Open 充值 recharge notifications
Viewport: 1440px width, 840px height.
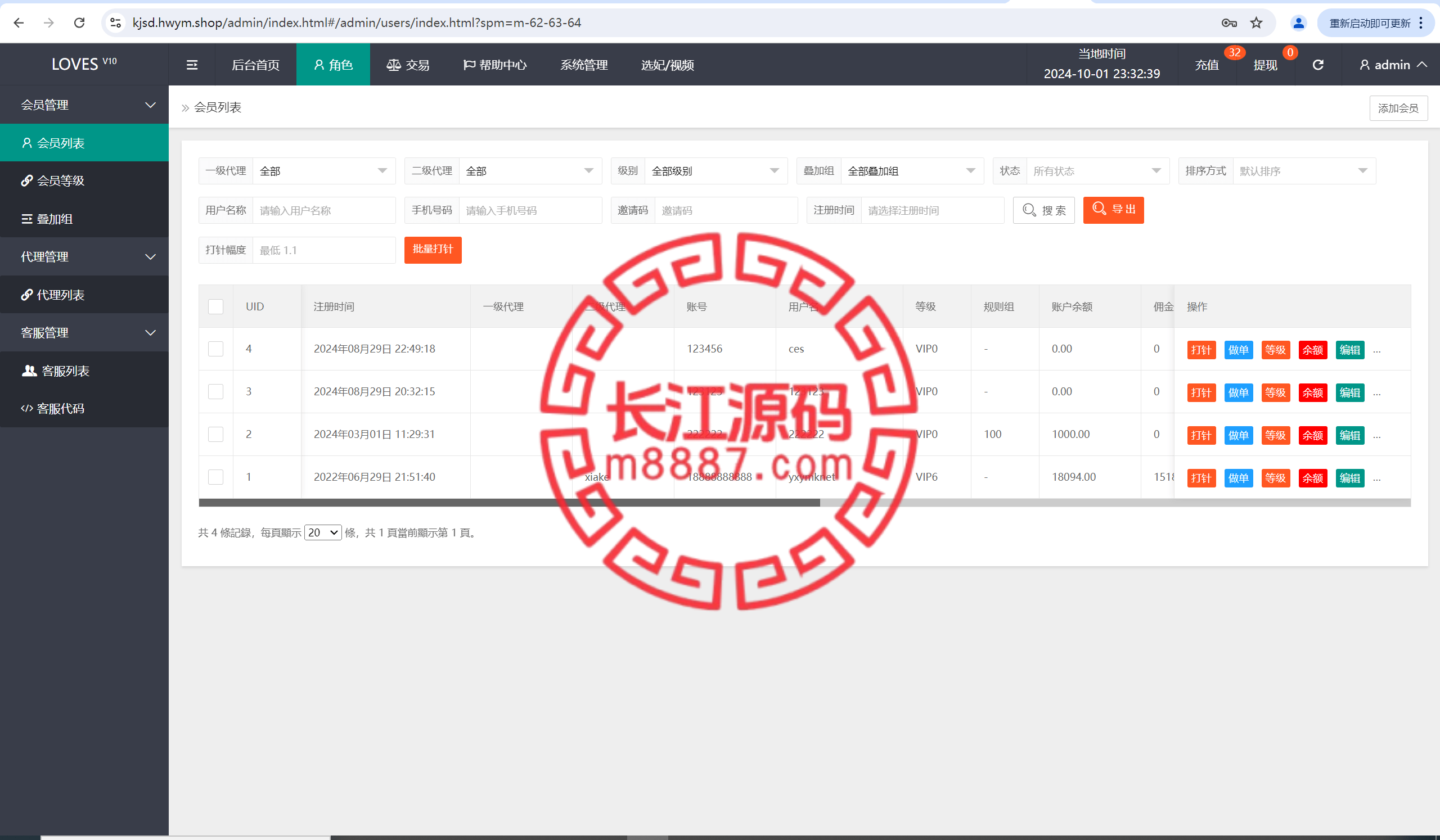[x=1207, y=65]
